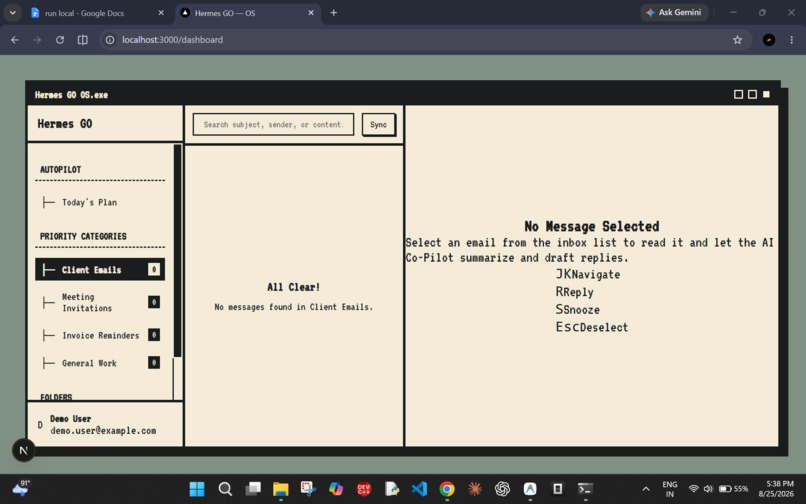
Task: Open the Terminal from the taskbar
Action: tap(585, 489)
